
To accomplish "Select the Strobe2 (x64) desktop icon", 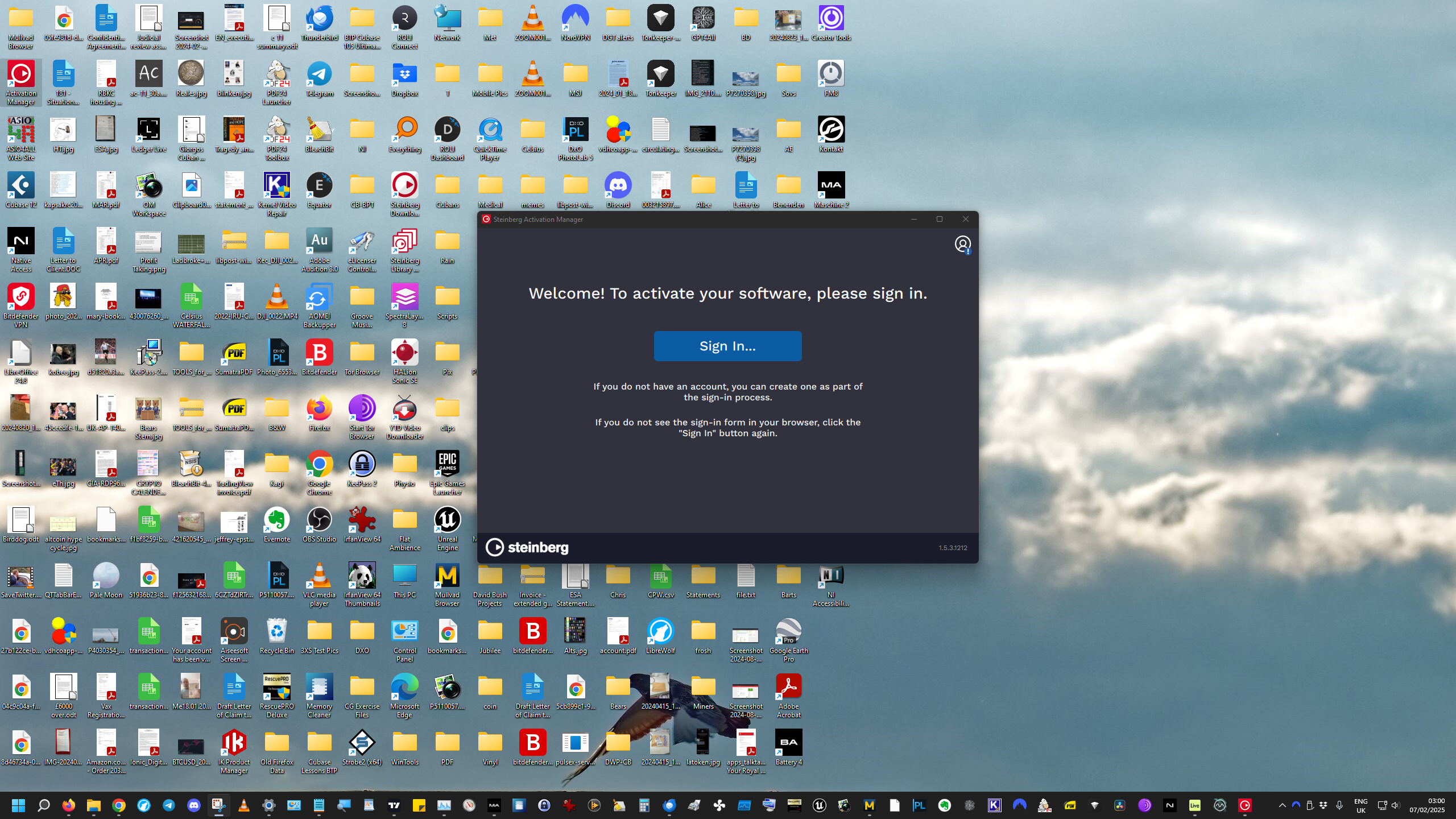I will click(x=362, y=748).
